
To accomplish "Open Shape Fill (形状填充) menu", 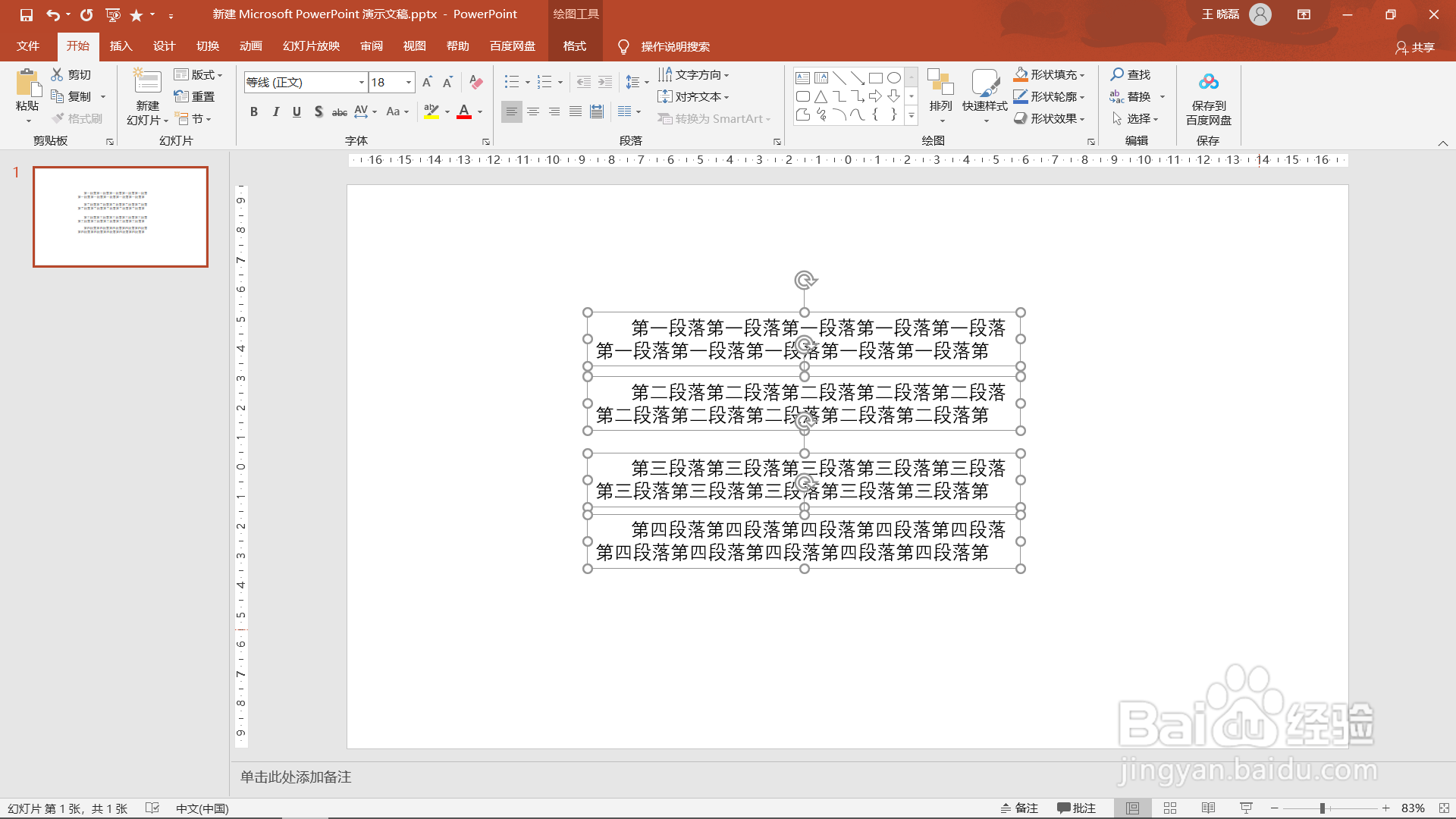I will 1050,74.
